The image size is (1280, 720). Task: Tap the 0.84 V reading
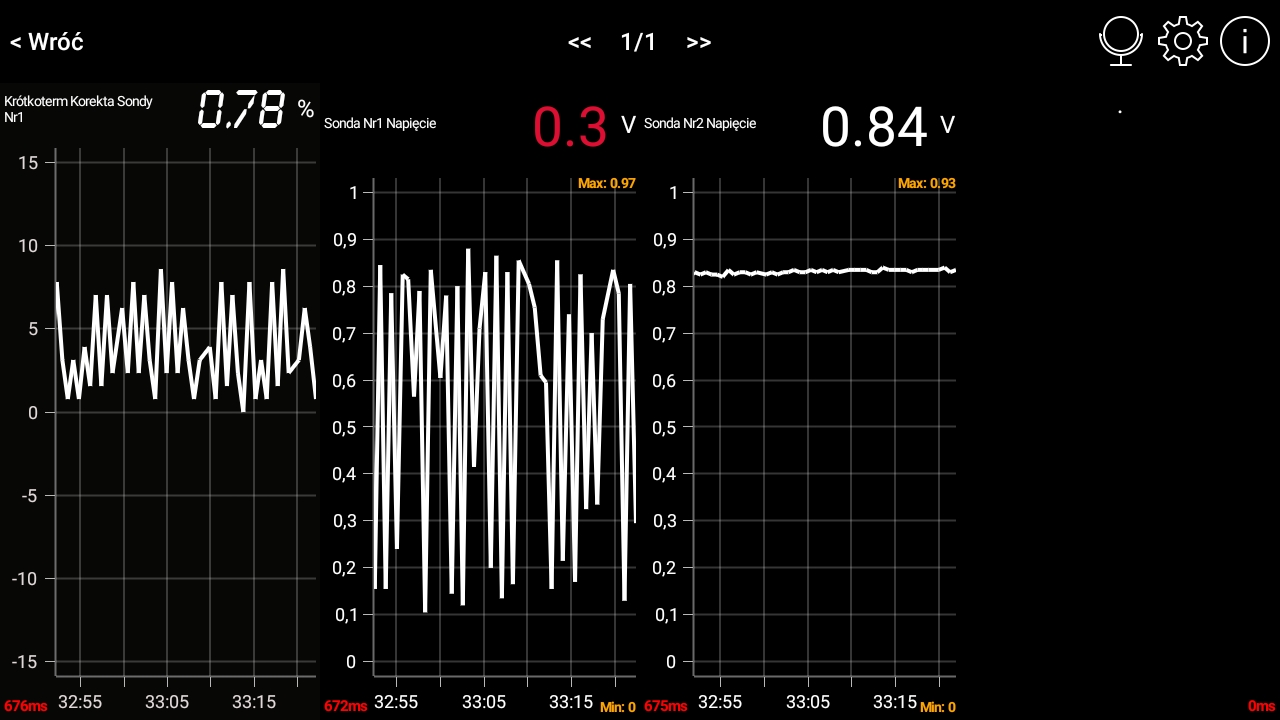click(x=886, y=127)
